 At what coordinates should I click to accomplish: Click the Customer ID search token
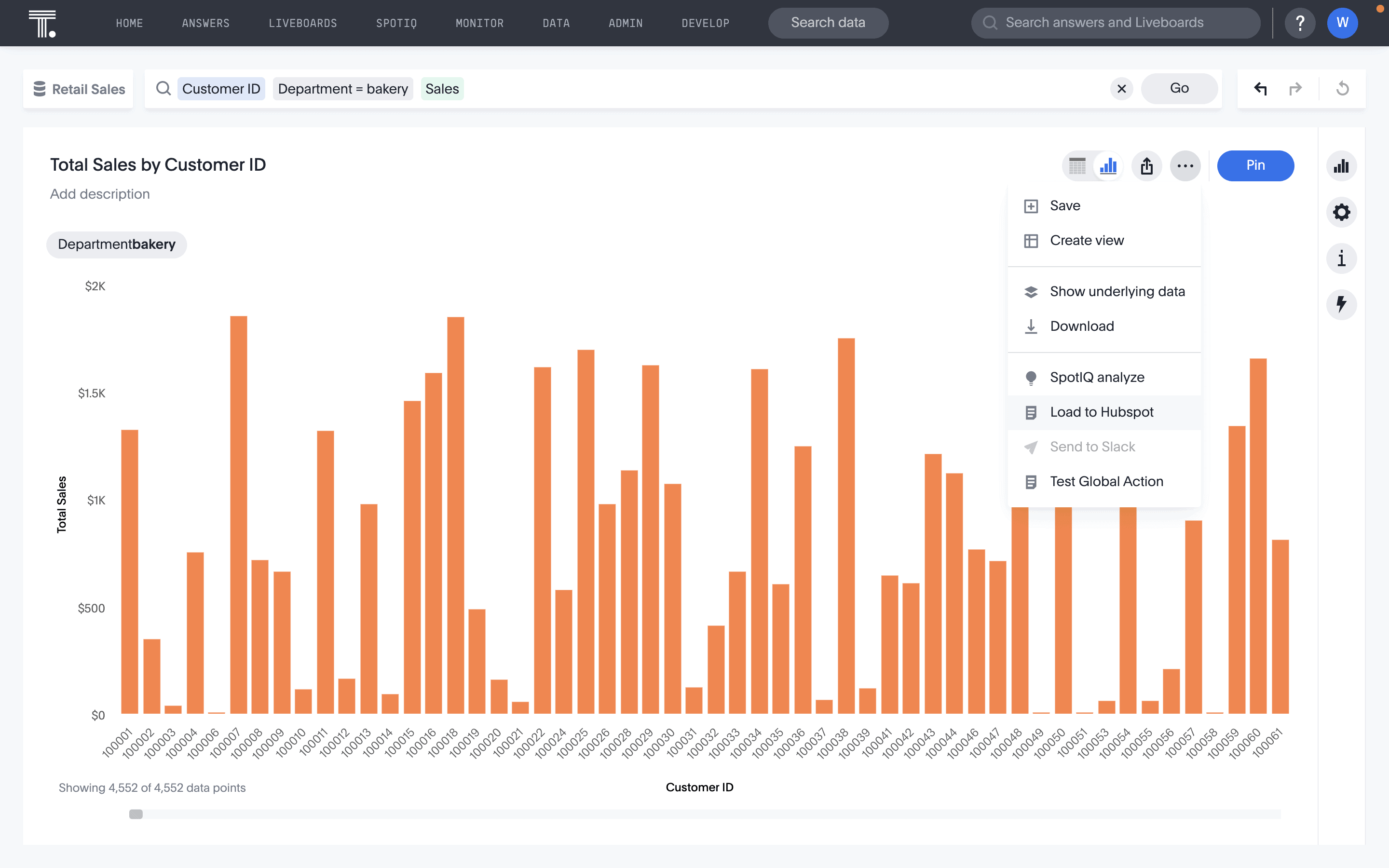point(221,89)
